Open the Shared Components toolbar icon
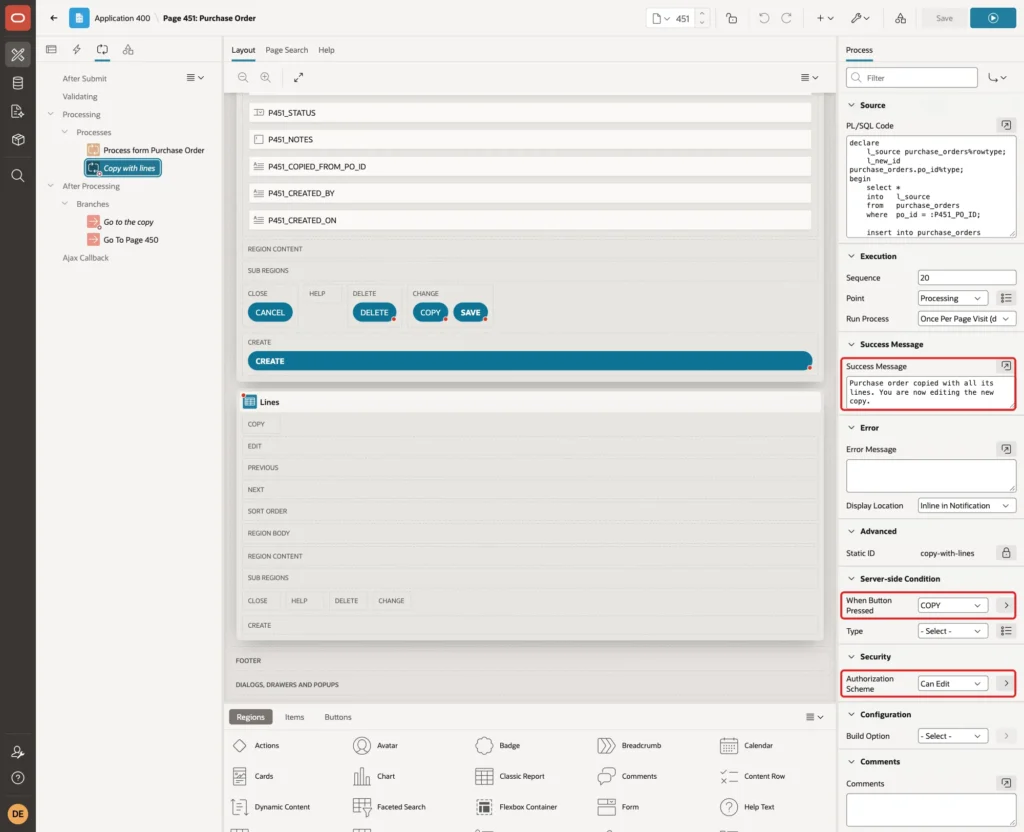Screen dimensions: 1024x832 (x=900, y=18)
